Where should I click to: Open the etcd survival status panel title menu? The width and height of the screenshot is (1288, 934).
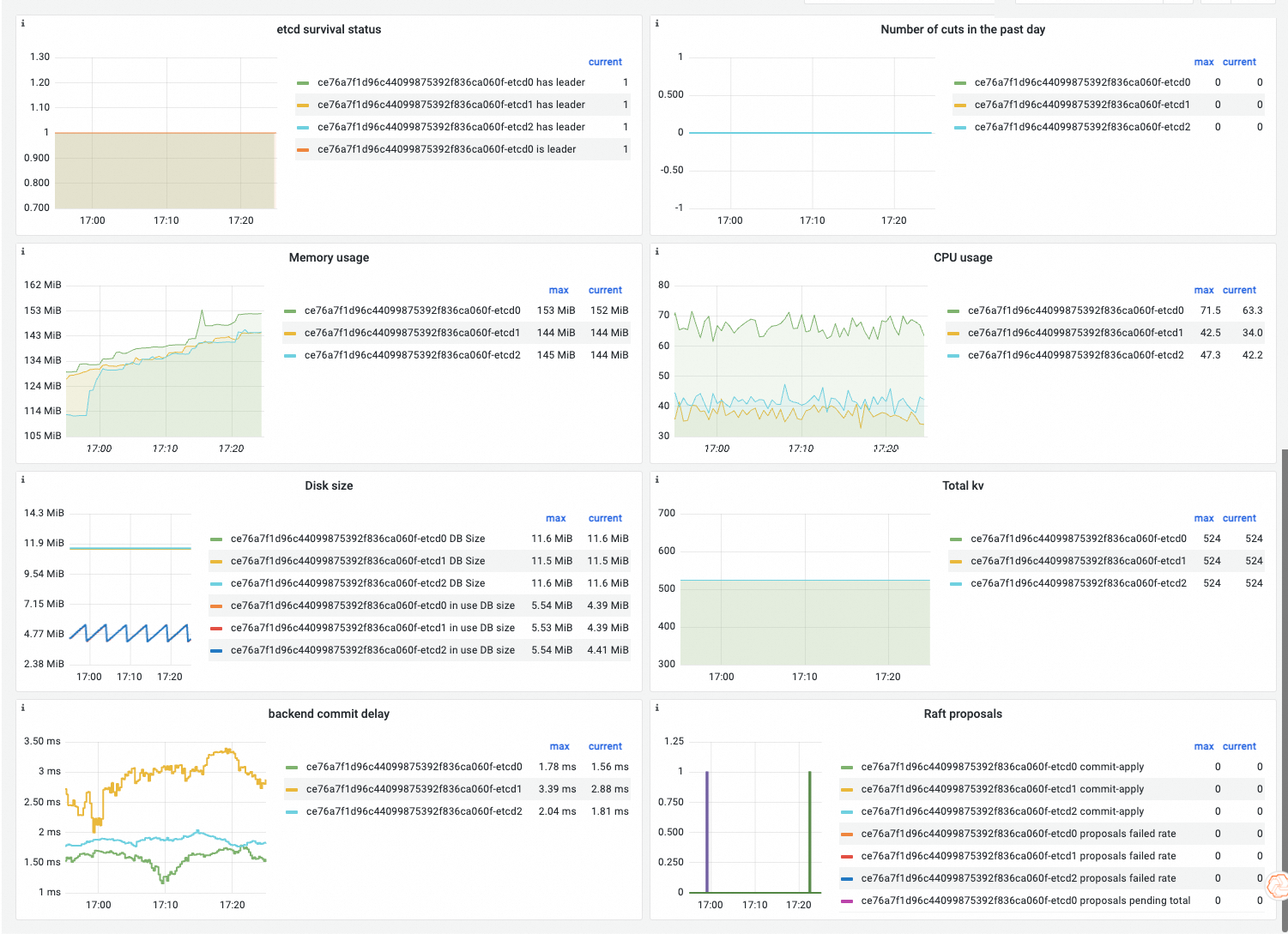pos(329,29)
